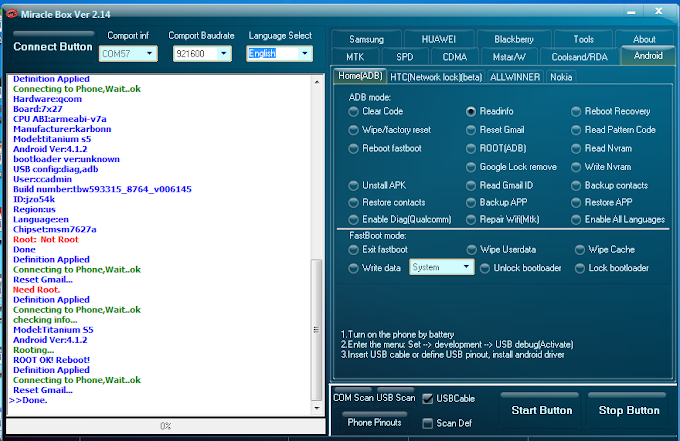
Task: Click the COM Scan button
Action: 353,398
